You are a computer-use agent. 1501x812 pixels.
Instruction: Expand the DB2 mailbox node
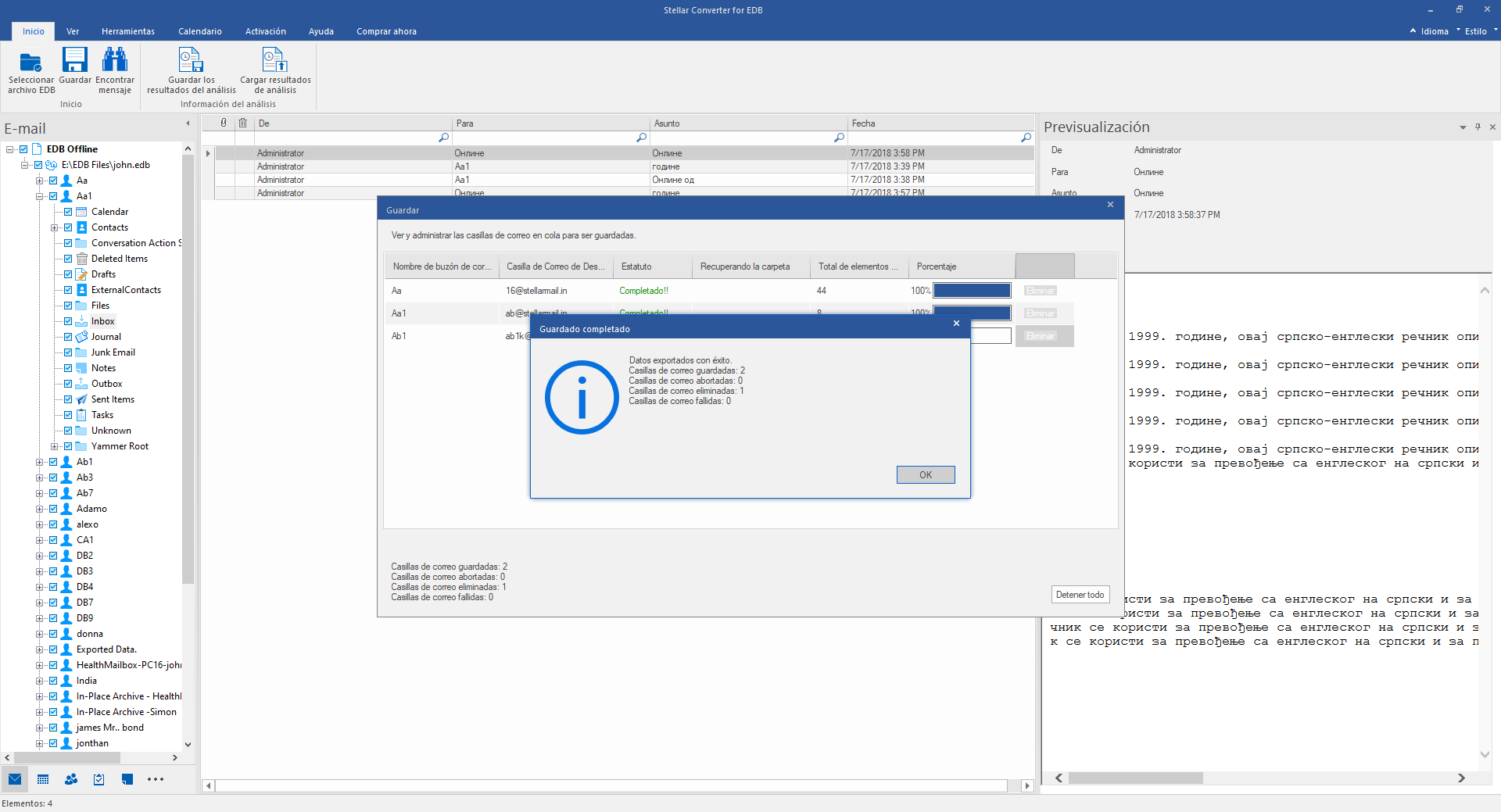point(39,556)
